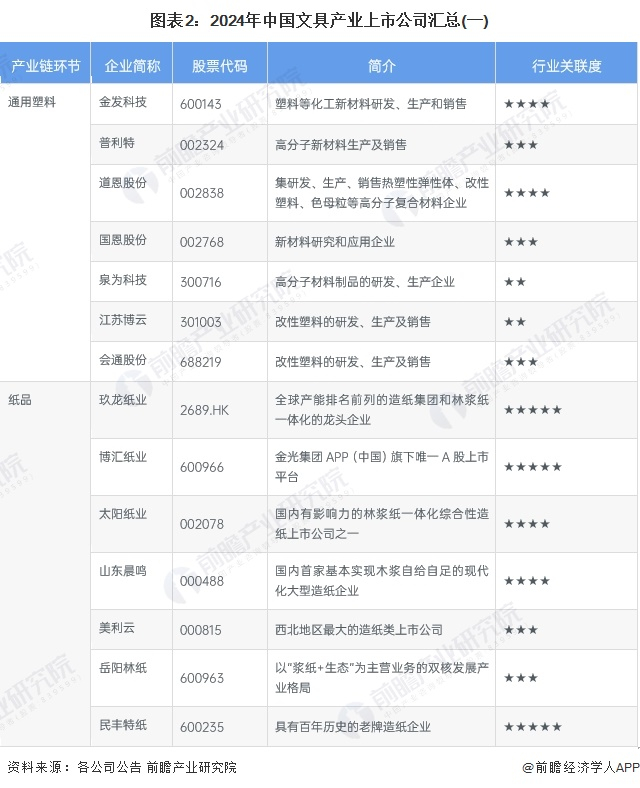Click company name 民丰特纸
Screen dimensions: 640x788
click(123, 725)
